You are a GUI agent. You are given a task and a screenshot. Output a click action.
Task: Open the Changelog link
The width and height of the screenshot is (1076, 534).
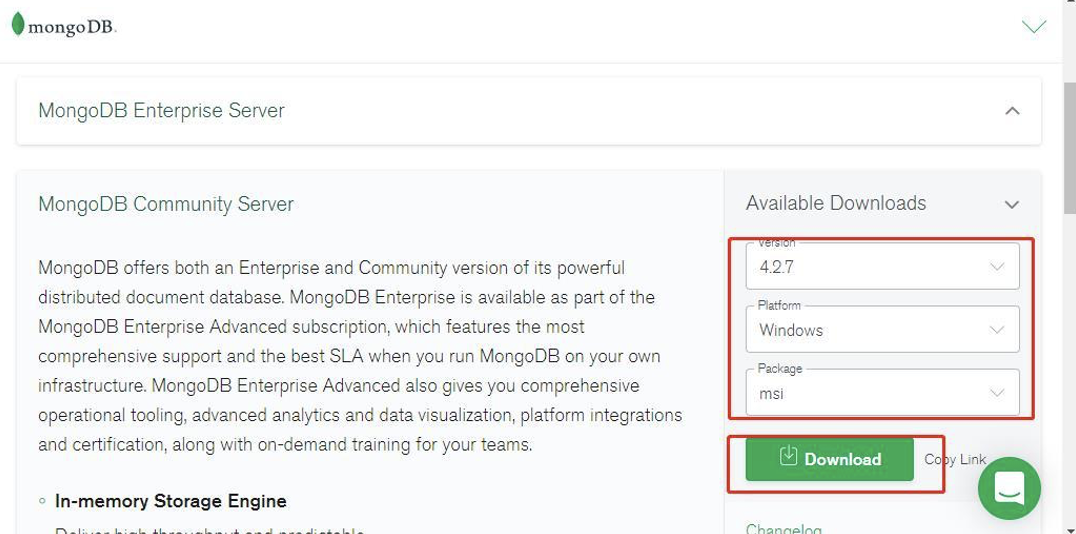(784, 529)
